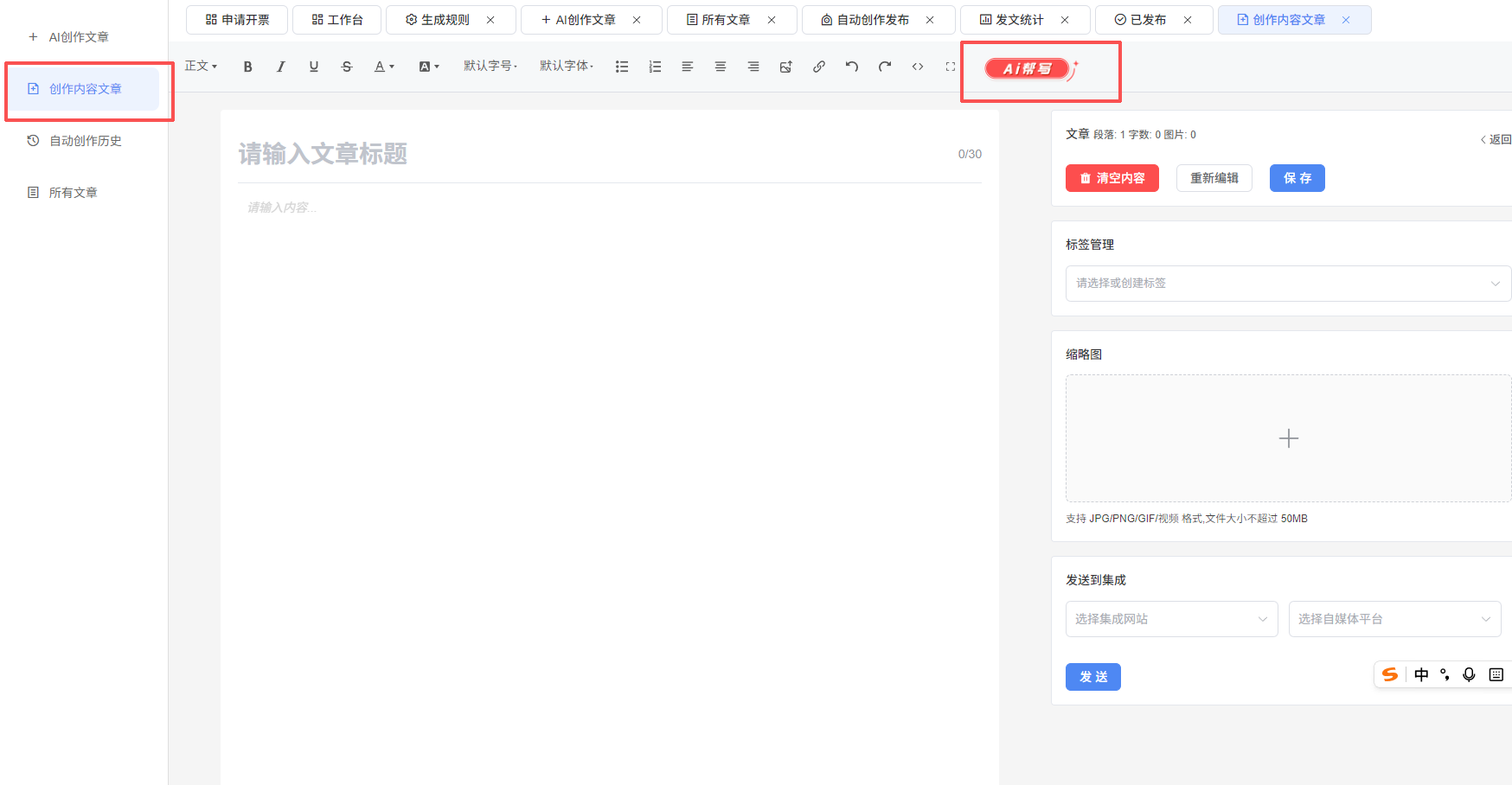Click the blue 保存 button
This screenshot has width=1512, height=785.
(x=1297, y=178)
